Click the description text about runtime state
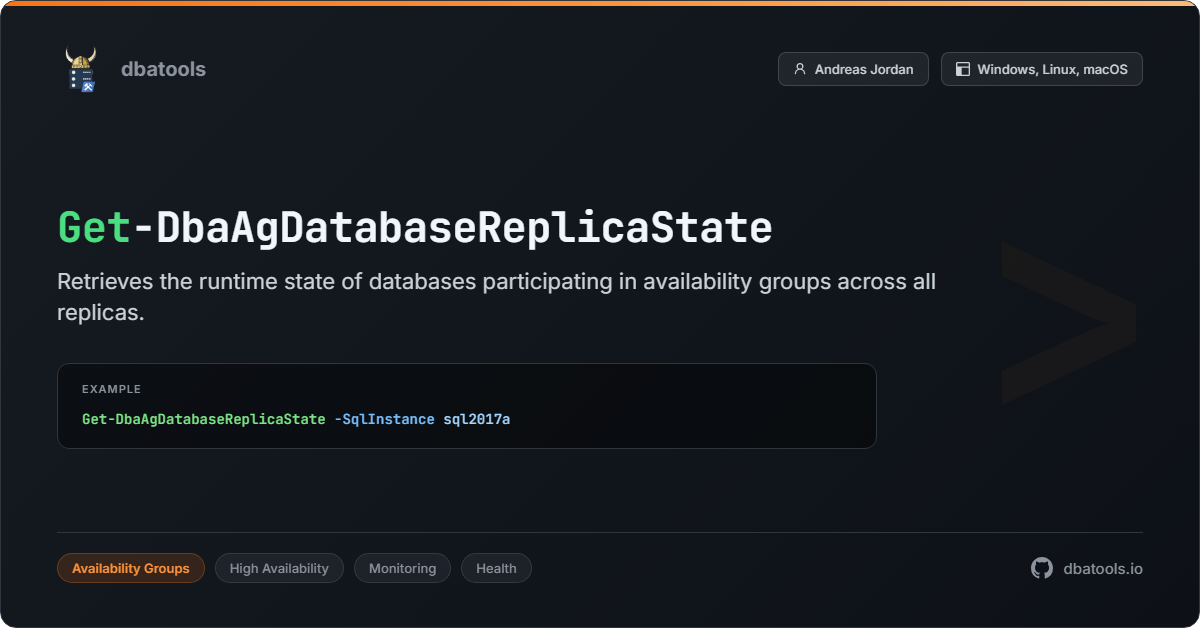The height and width of the screenshot is (628, 1200). point(497,296)
